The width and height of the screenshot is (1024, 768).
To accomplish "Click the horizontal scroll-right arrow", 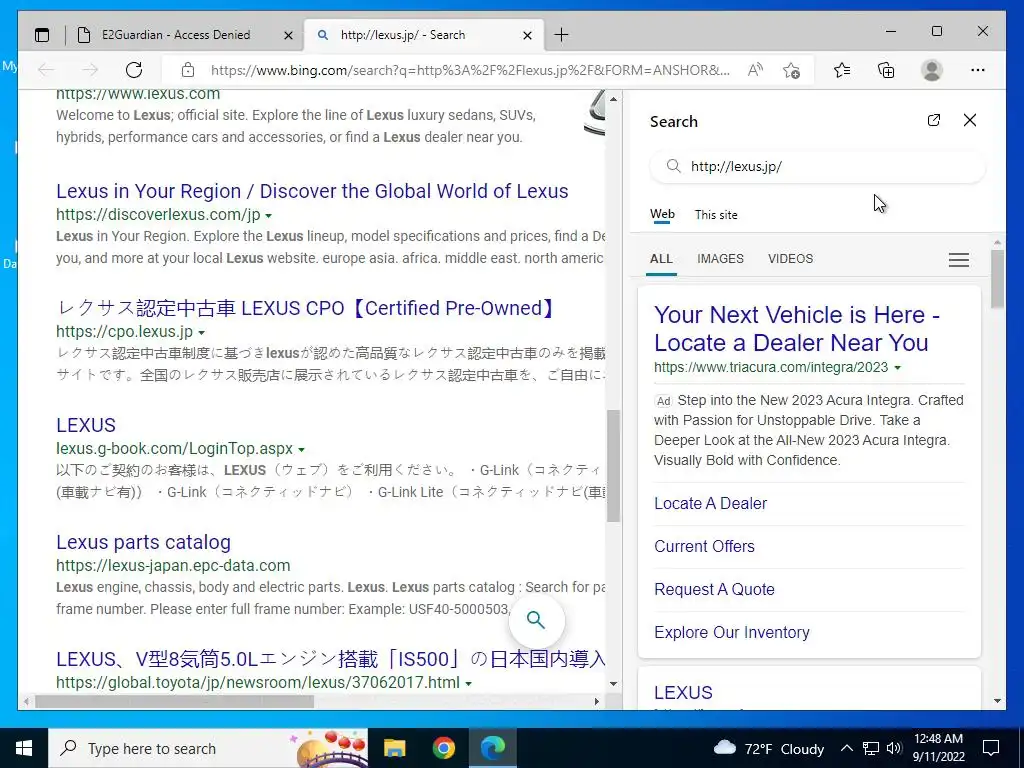I will [596, 701].
